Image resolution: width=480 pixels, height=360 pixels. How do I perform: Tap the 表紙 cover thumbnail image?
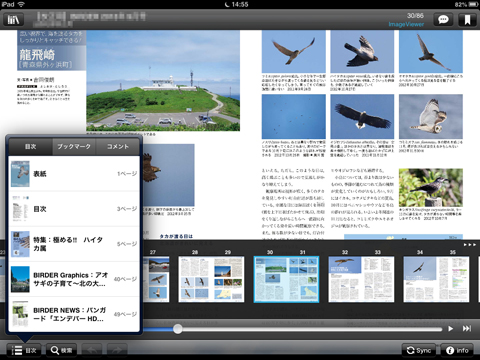[20, 174]
